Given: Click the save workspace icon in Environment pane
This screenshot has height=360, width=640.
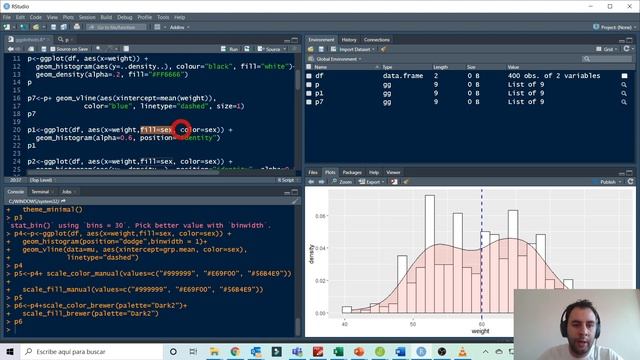Looking at the screenshot, I should click(321, 49).
